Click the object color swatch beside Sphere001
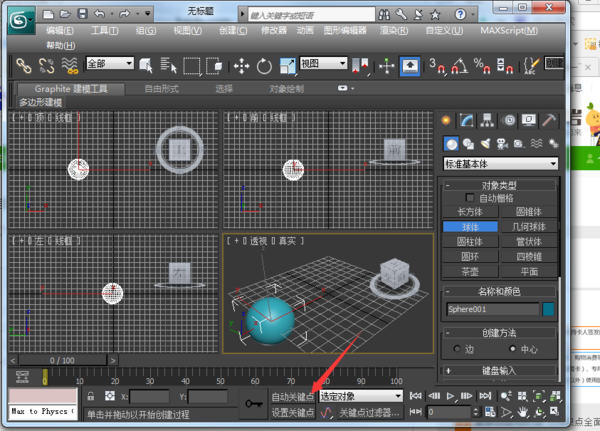Viewport: 600px width, 431px height. (548, 310)
